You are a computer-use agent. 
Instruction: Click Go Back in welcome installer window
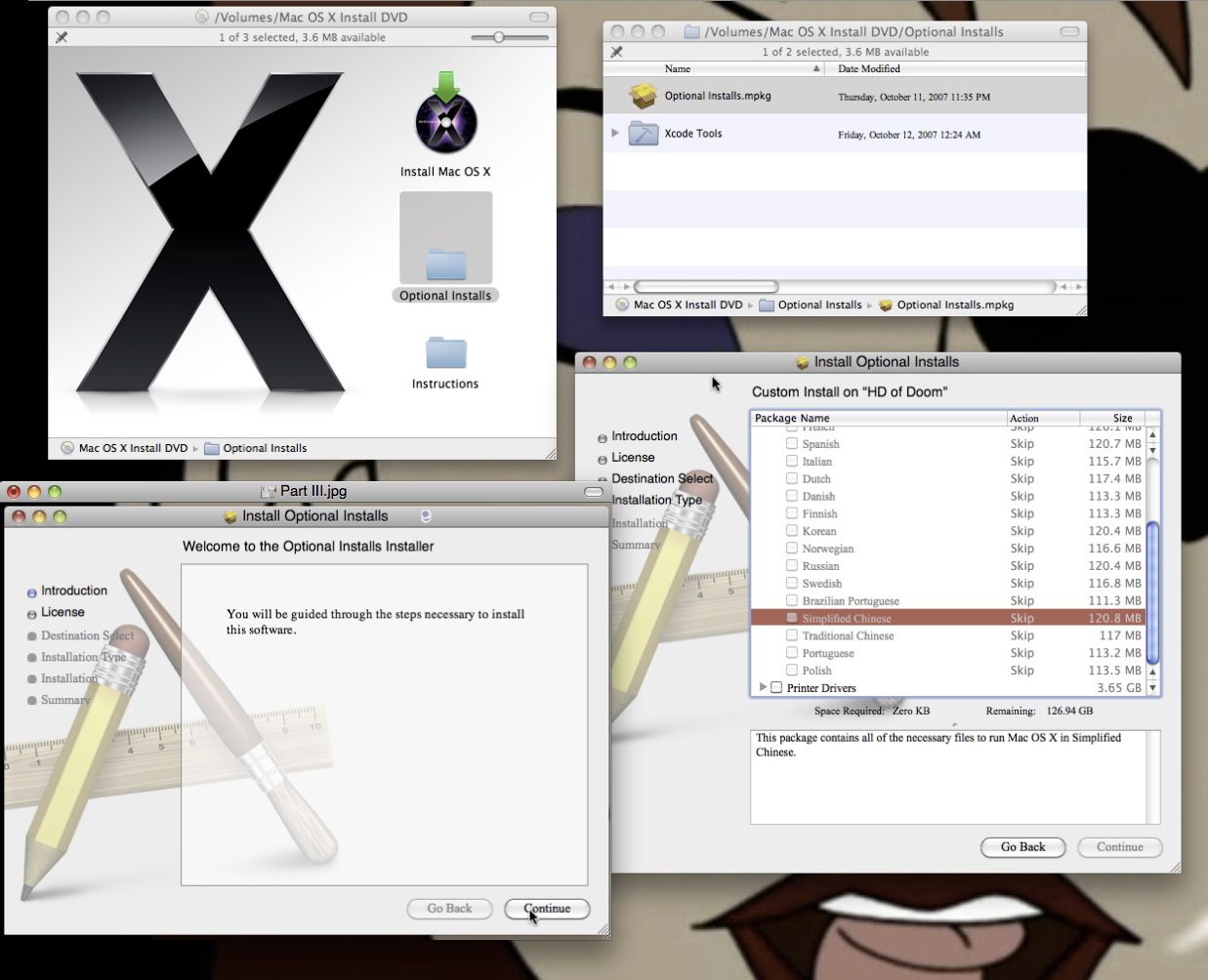pos(449,909)
